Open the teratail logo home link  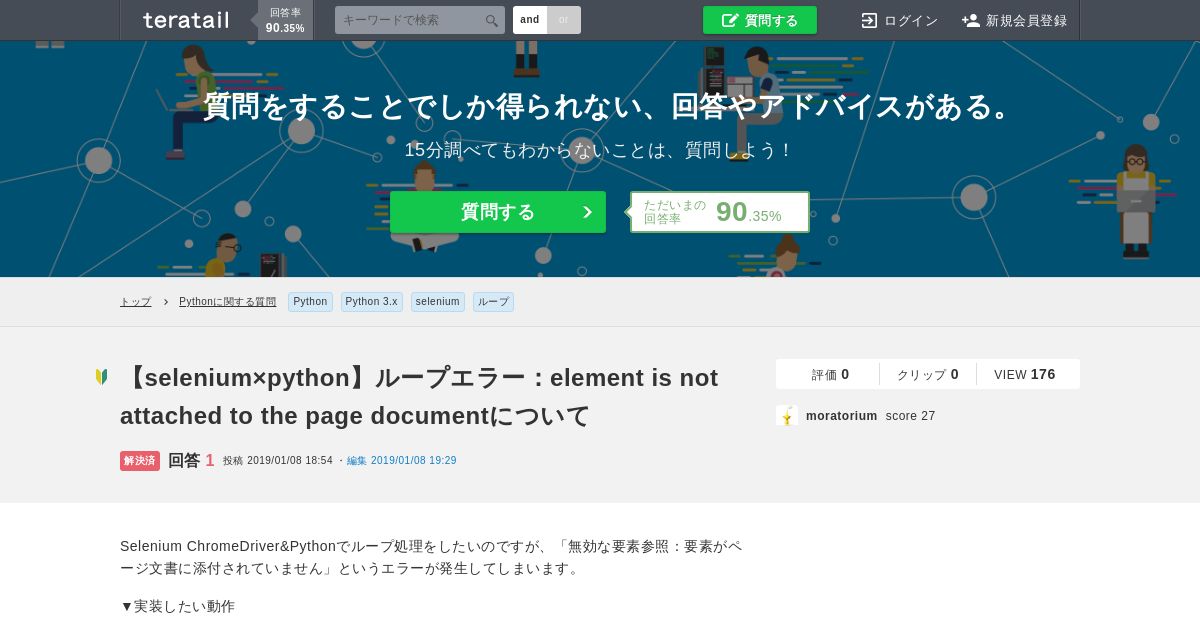pos(186,20)
